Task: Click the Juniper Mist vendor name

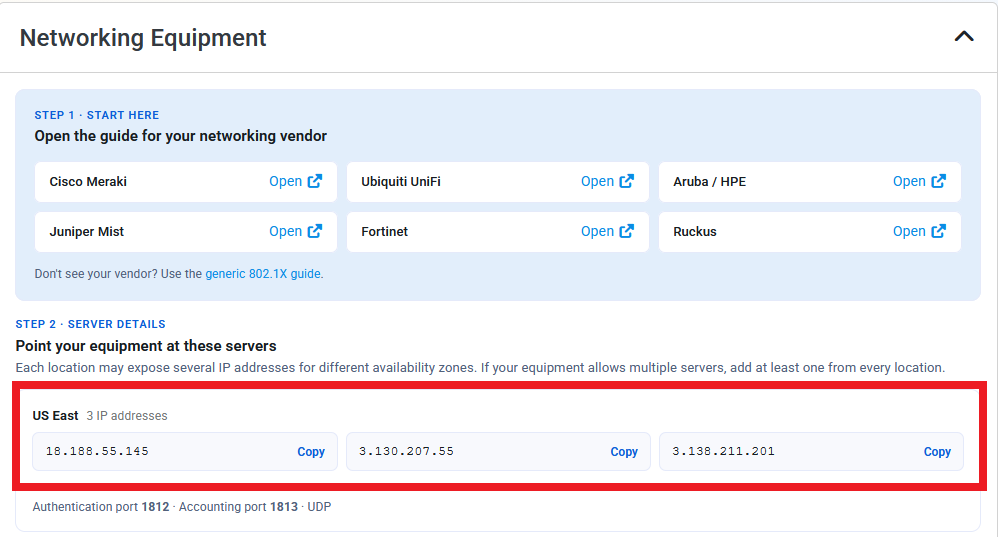Action: (x=87, y=232)
